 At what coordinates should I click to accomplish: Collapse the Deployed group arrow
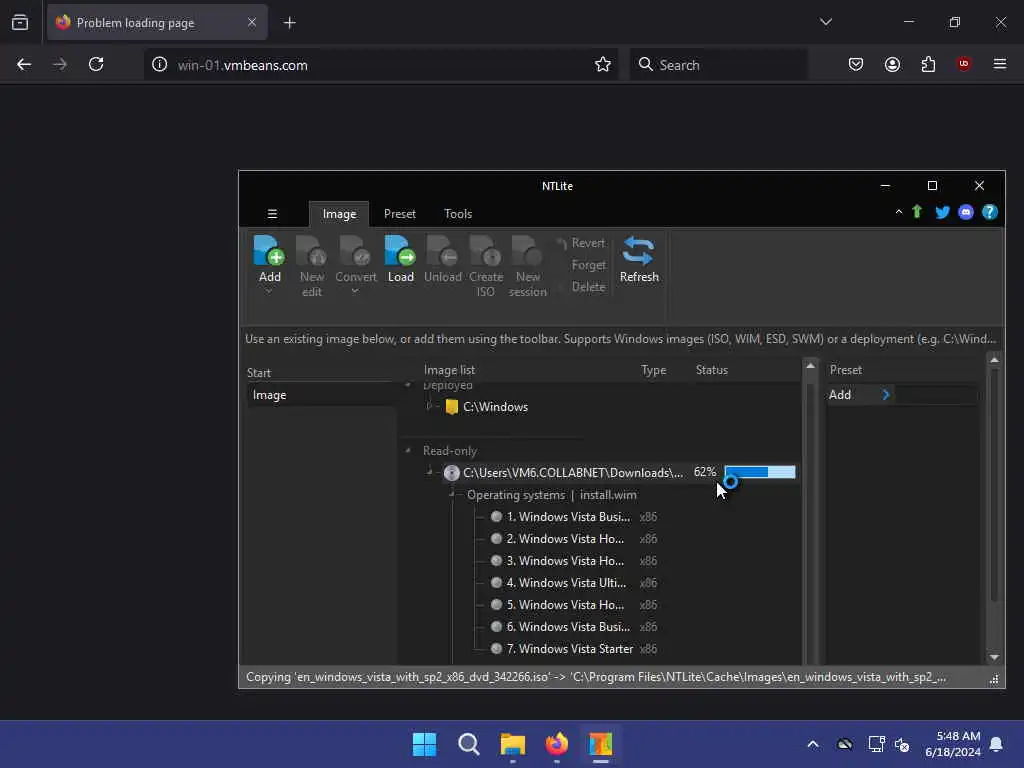[x=408, y=385]
